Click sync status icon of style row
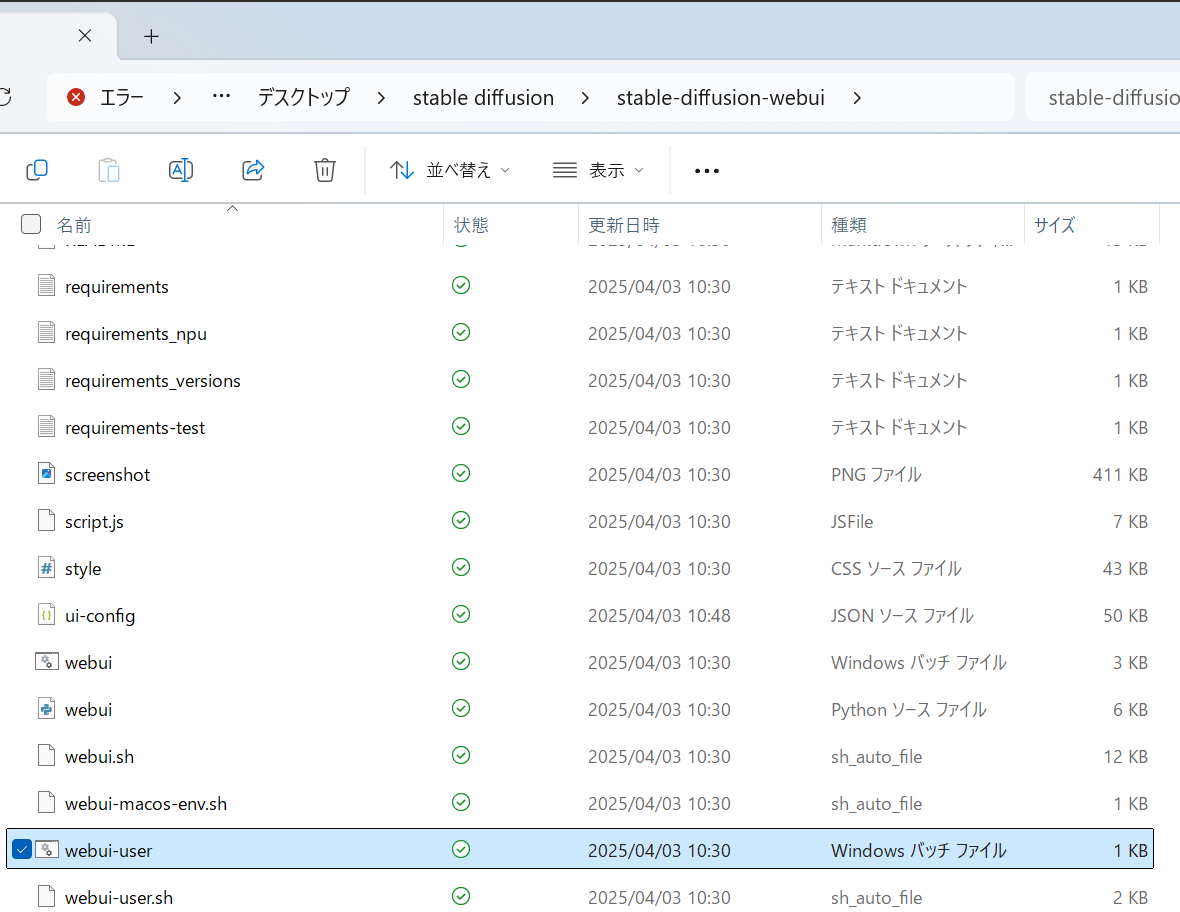 [461, 567]
